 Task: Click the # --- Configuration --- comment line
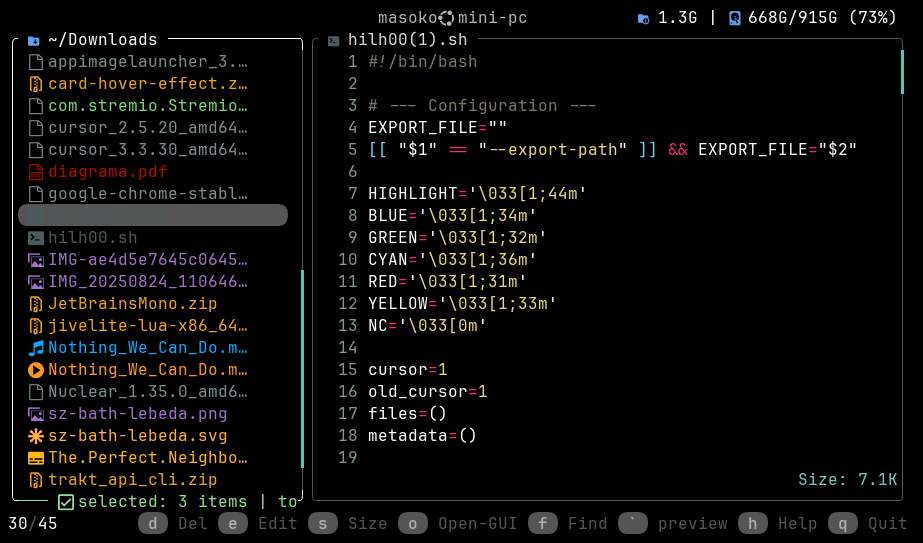pyautogui.click(x=482, y=106)
